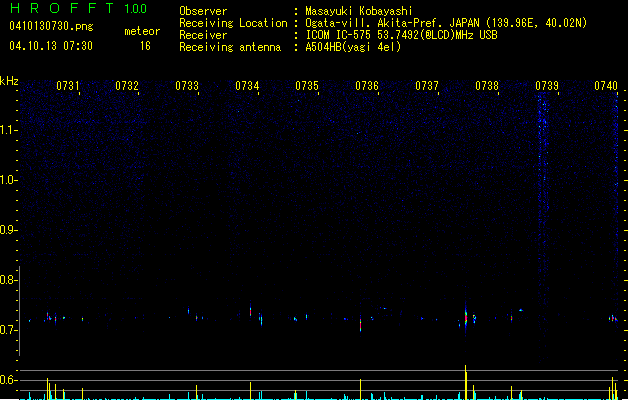Click the 0.7 kHz axis label

[x=8, y=330]
